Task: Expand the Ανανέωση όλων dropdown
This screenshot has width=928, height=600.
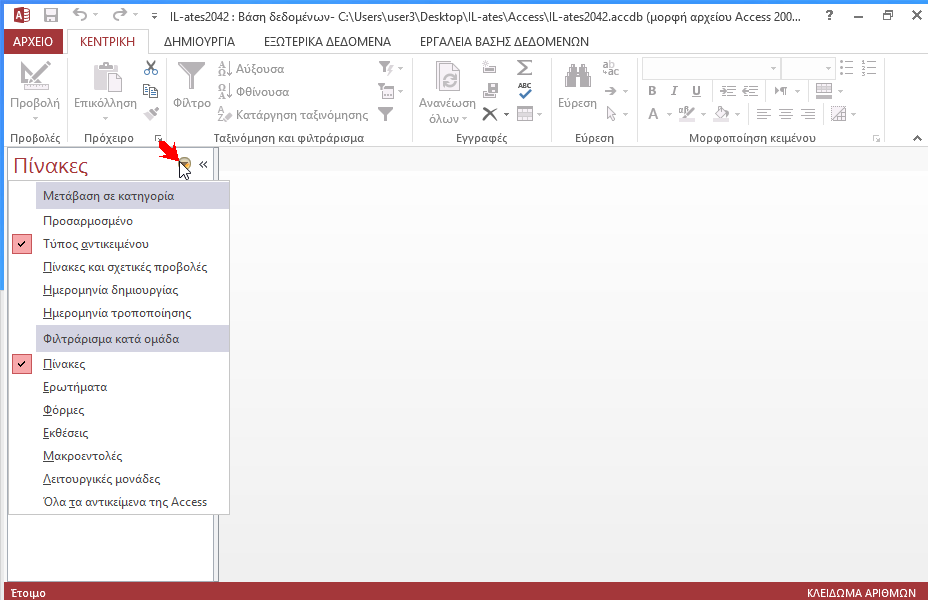Action: [465, 119]
